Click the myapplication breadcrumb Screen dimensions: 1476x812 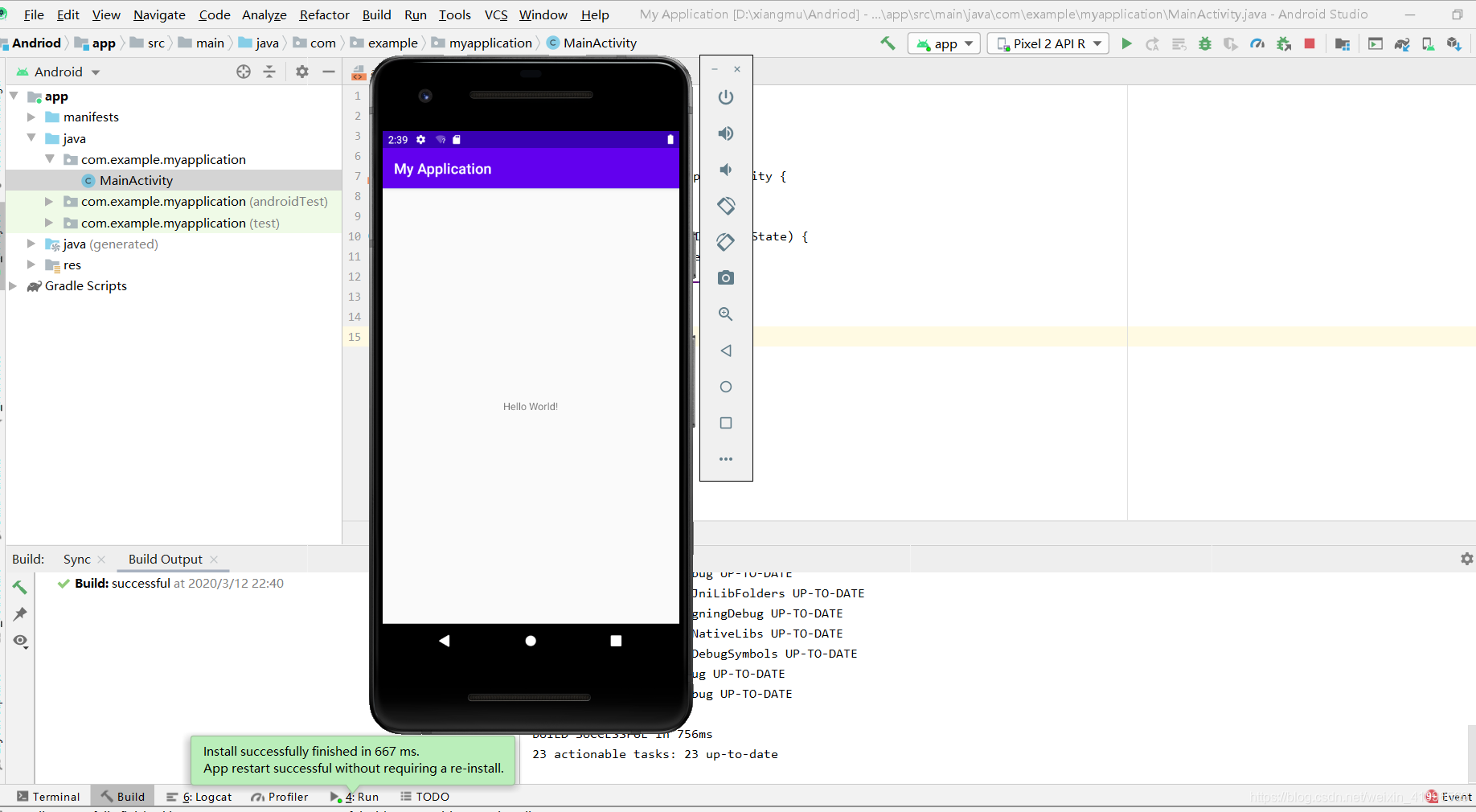490,43
